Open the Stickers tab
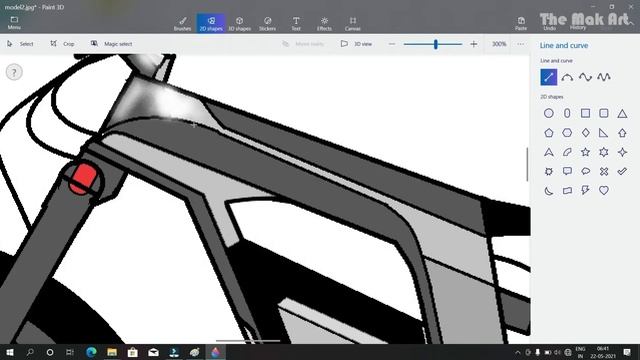Screen dimensions: 640x360 pyautogui.click(x=267, y=24)
